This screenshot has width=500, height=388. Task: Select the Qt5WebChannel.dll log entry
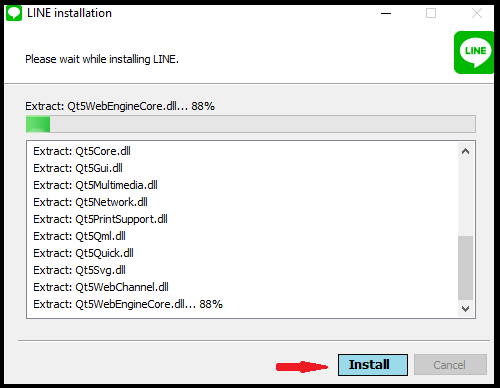pyautogui.click(x=101, y=287)
